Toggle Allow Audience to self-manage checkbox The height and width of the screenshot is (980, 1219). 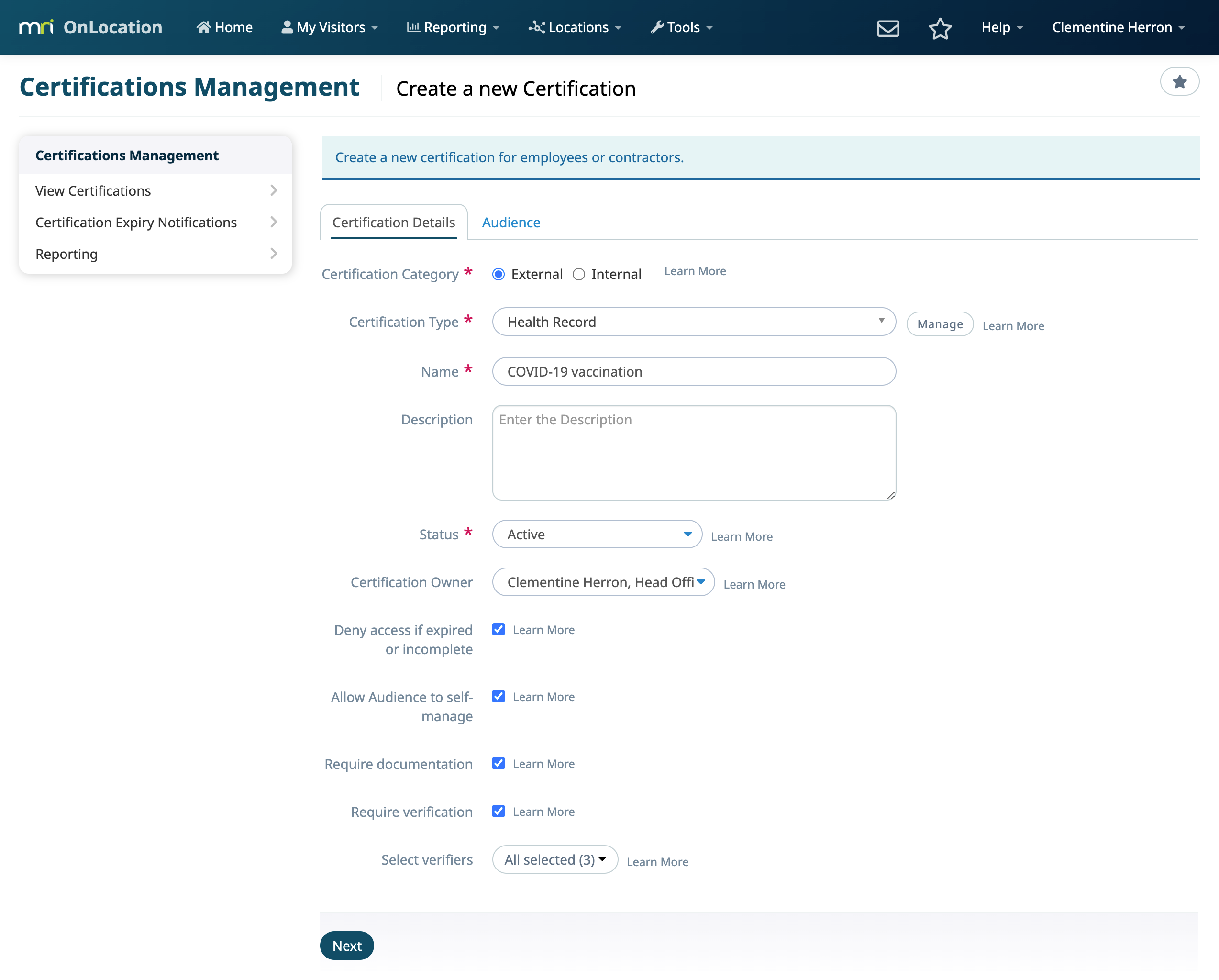[498, 696]
